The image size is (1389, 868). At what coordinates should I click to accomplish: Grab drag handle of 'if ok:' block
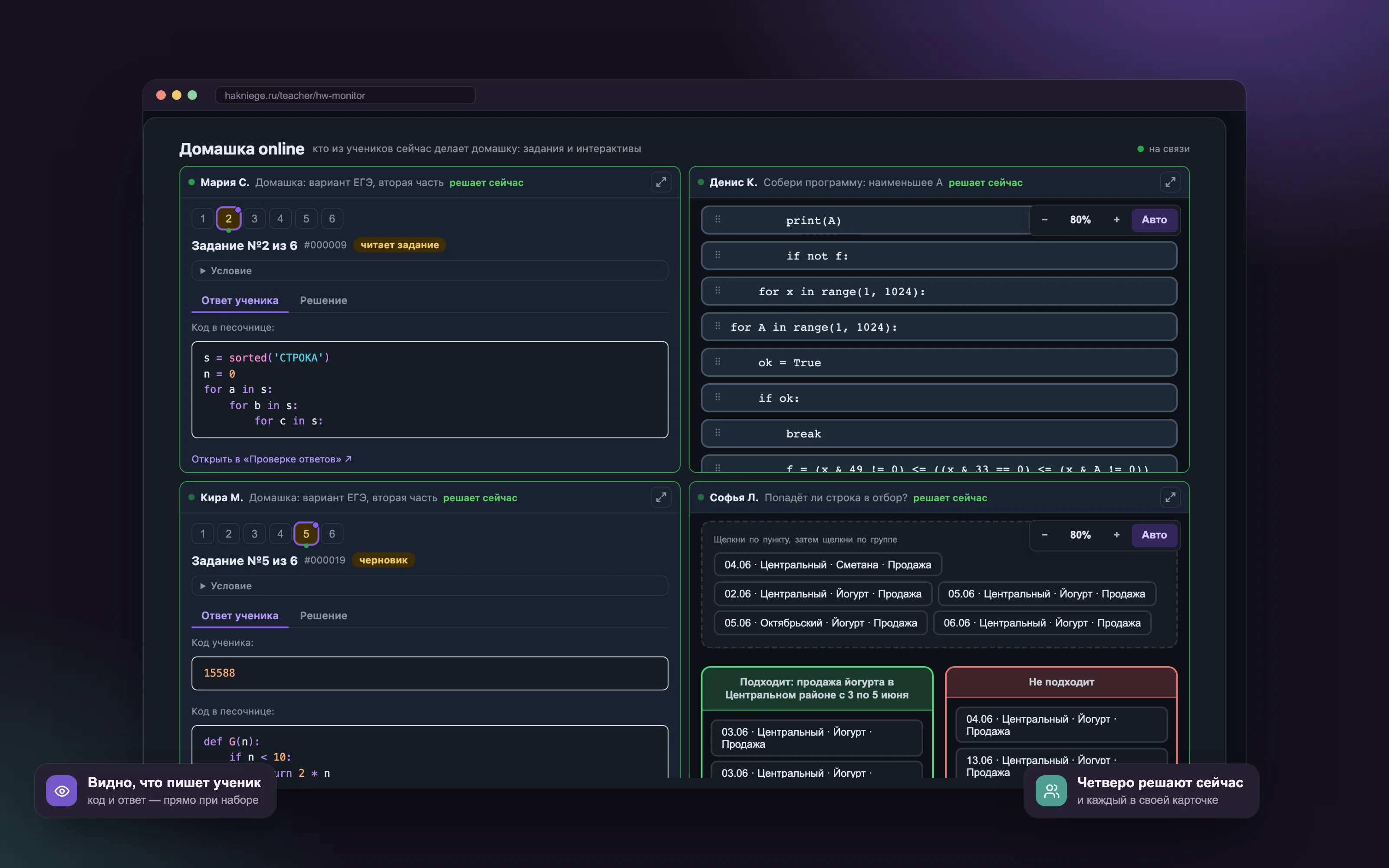[718, 397]
